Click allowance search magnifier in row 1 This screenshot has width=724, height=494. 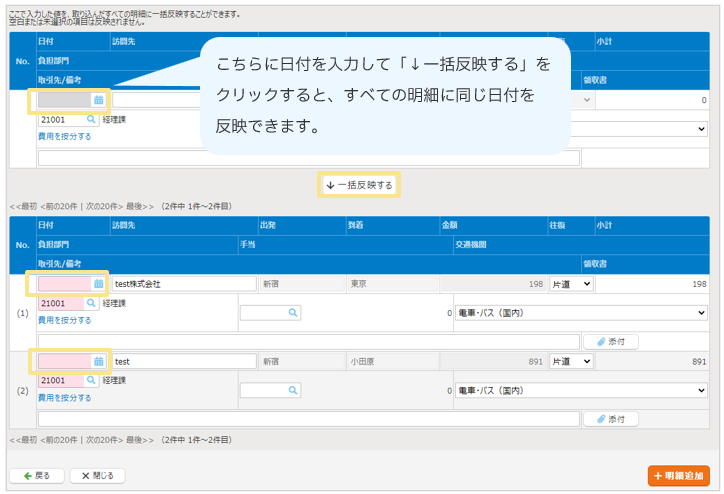pos(293,313)
